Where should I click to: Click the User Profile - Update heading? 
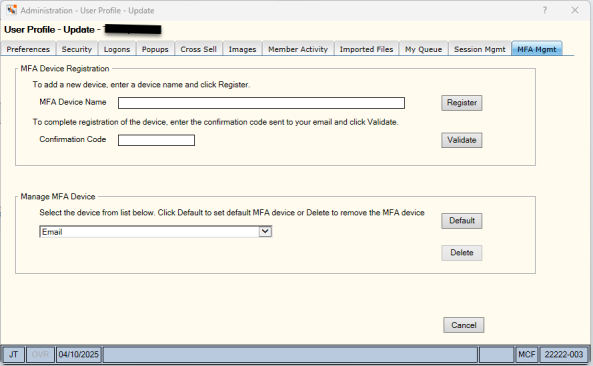pyautogui.click(x=50, y=29)
